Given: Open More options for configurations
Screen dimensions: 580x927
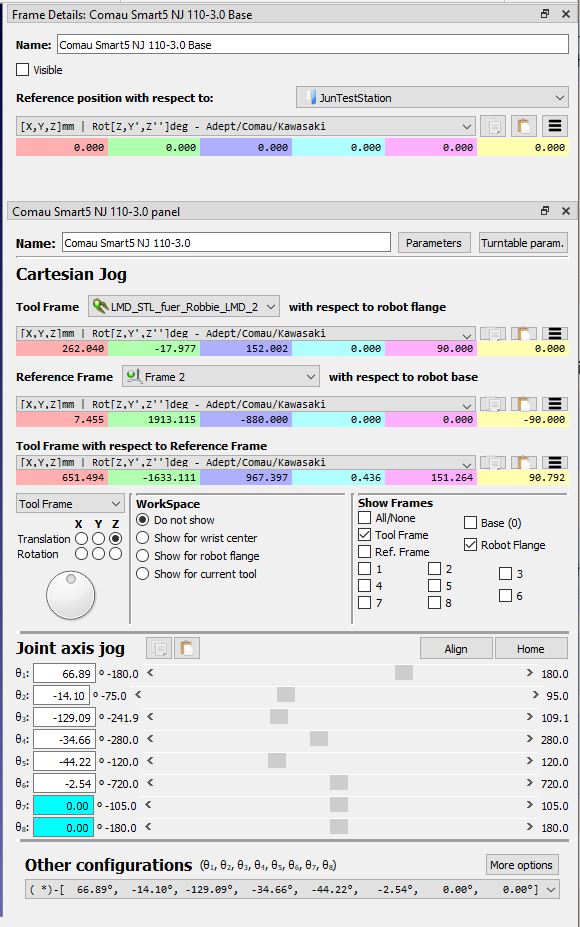Looking at the screenshot, I should click(x=521, y=865).
